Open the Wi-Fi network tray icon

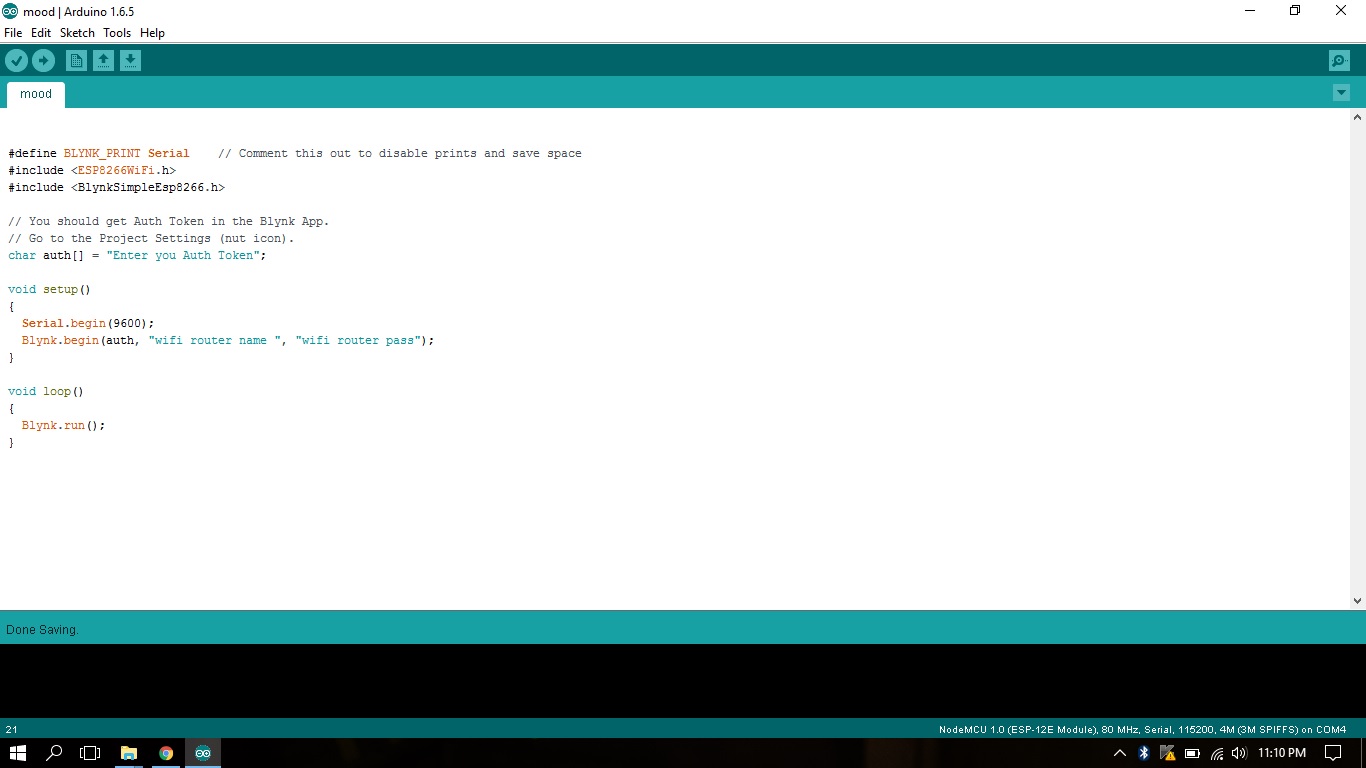pyautogui.click(x=1217, y=753)
